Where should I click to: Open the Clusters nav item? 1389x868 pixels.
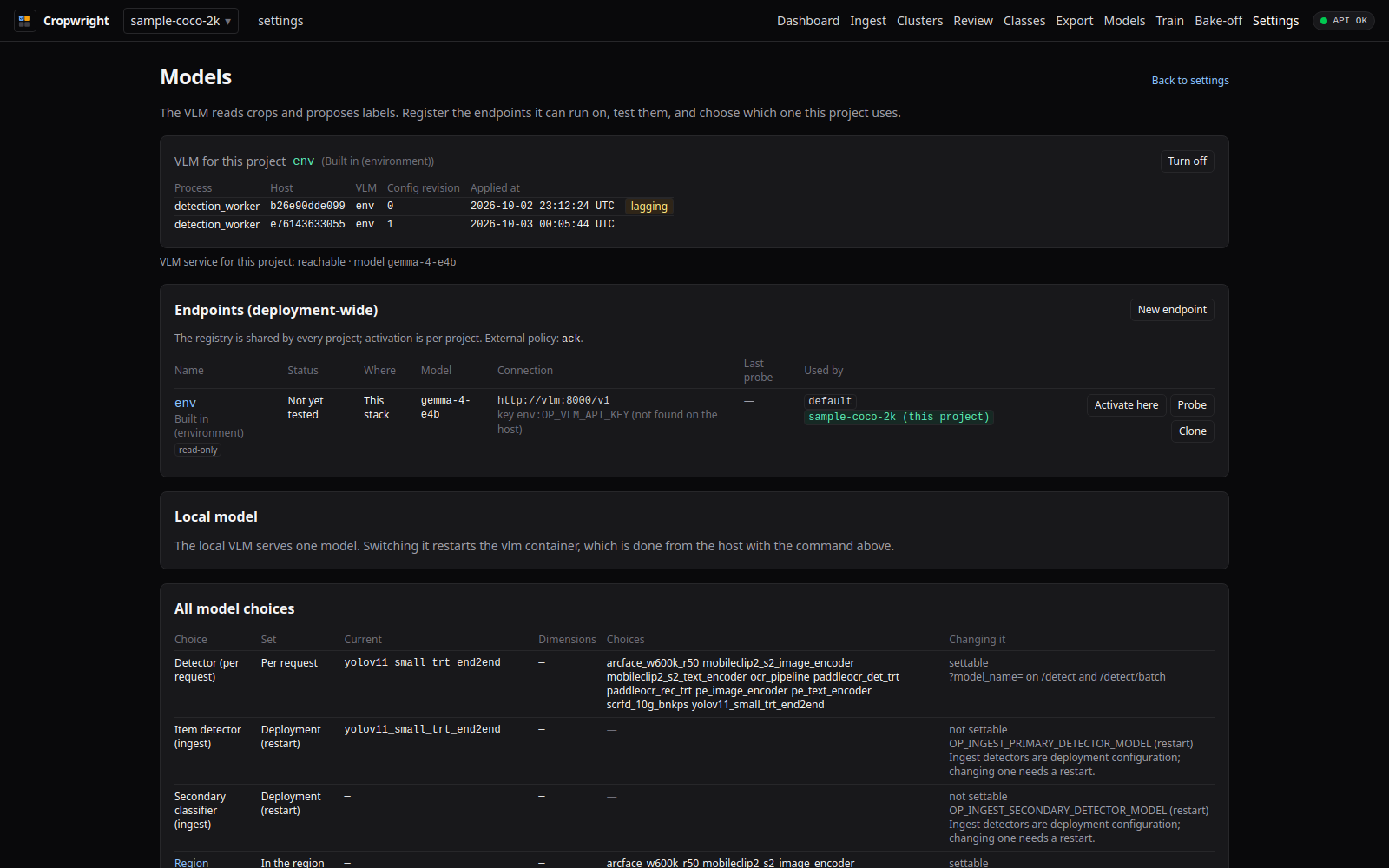click(919, 21)
